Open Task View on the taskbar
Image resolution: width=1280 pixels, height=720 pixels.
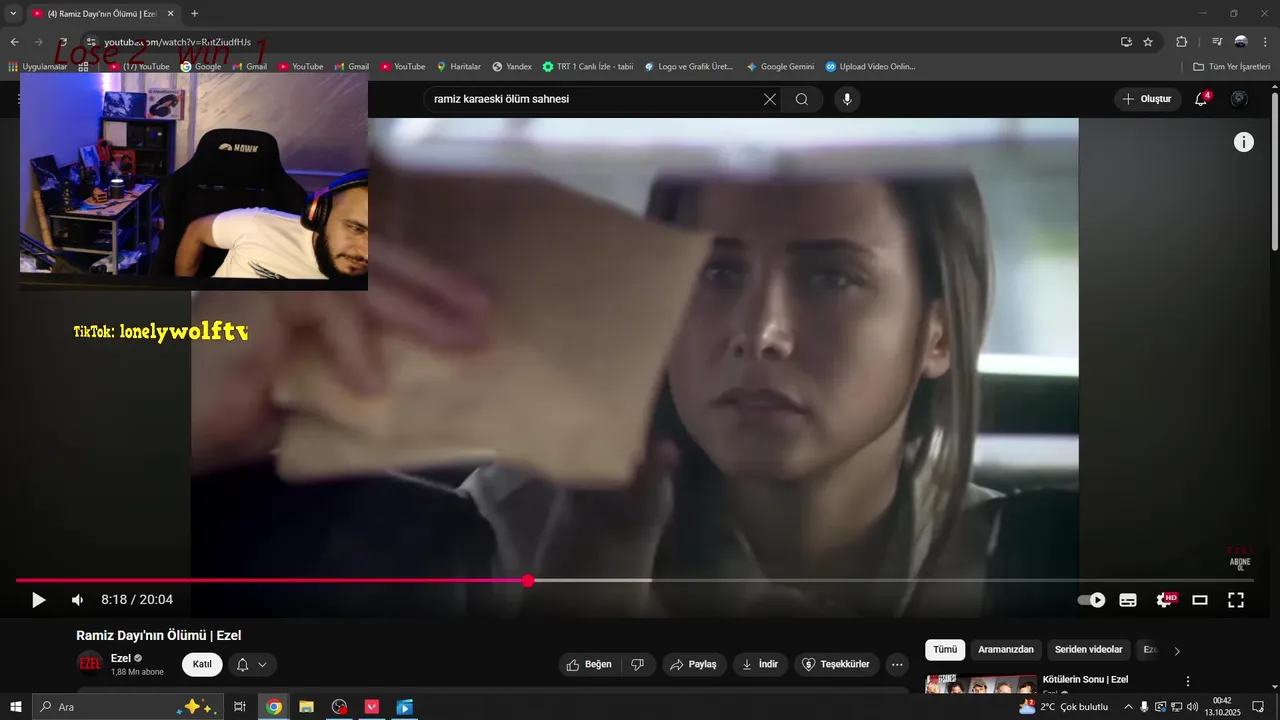click(240, 707)
